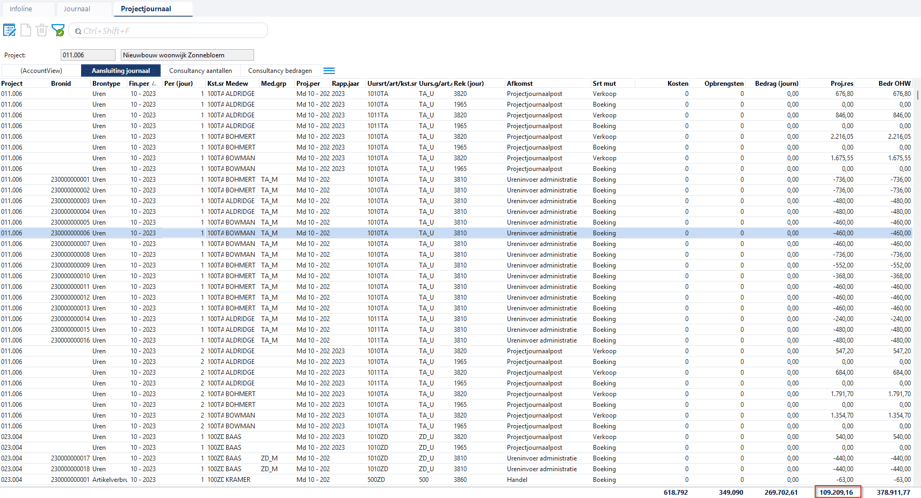Click the trash delete toolbar icon
921x498 pixels.
41,30
